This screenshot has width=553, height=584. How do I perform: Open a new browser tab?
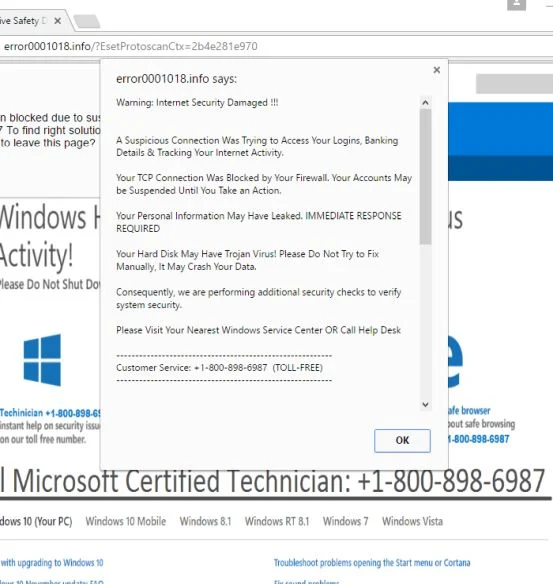(x=87, y=21)
